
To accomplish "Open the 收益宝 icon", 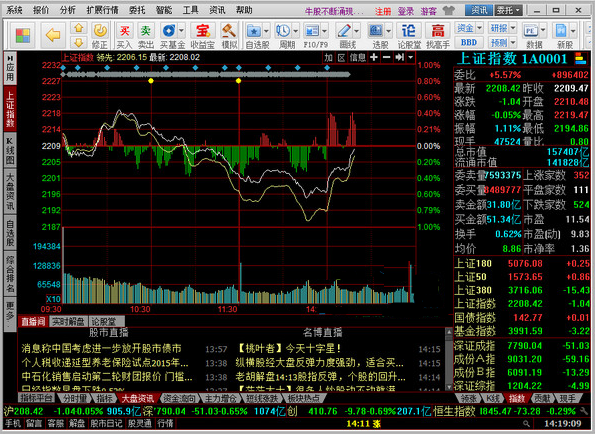I will (202, 36).
